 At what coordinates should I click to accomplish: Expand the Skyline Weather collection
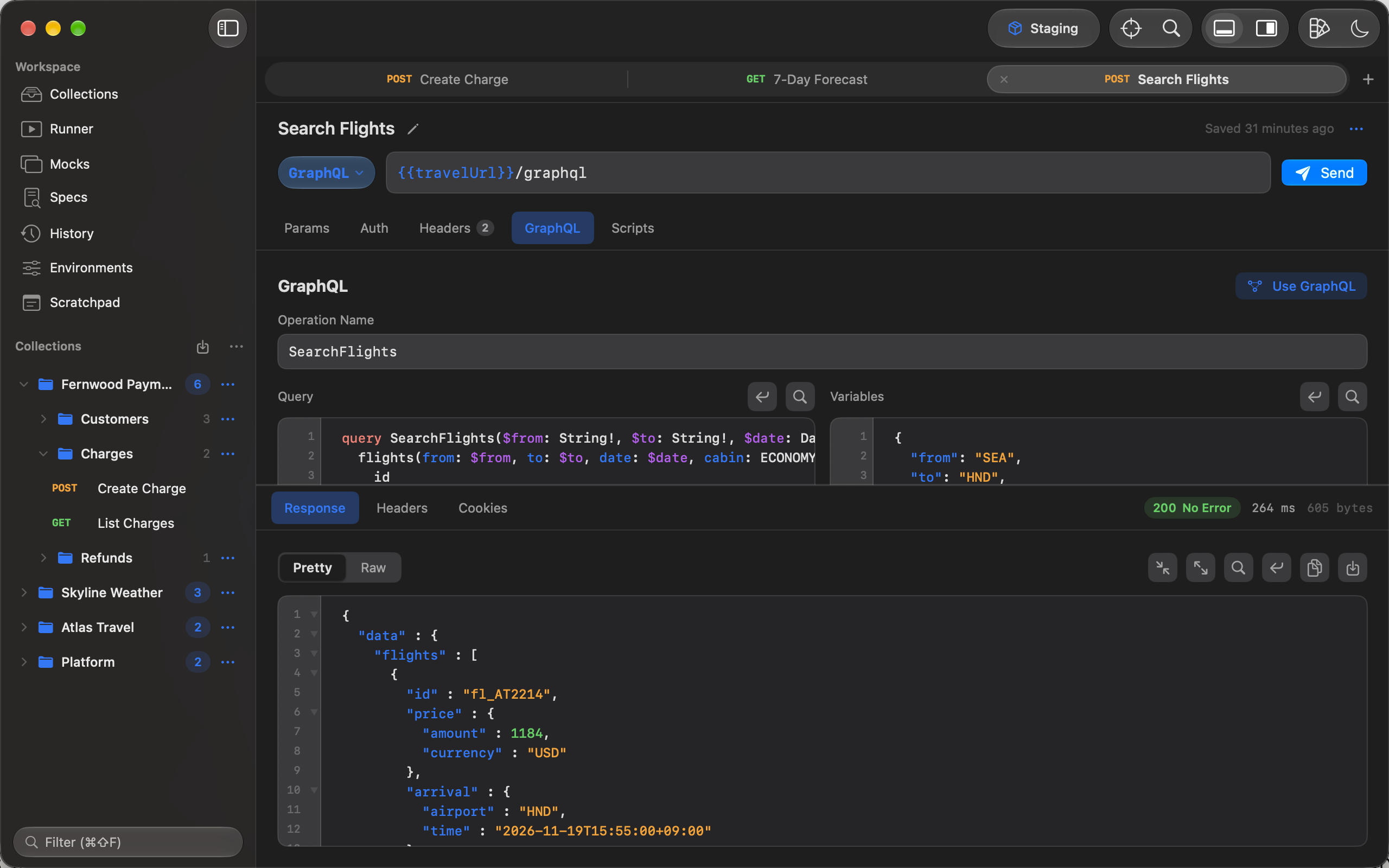(x=23, y=592)
